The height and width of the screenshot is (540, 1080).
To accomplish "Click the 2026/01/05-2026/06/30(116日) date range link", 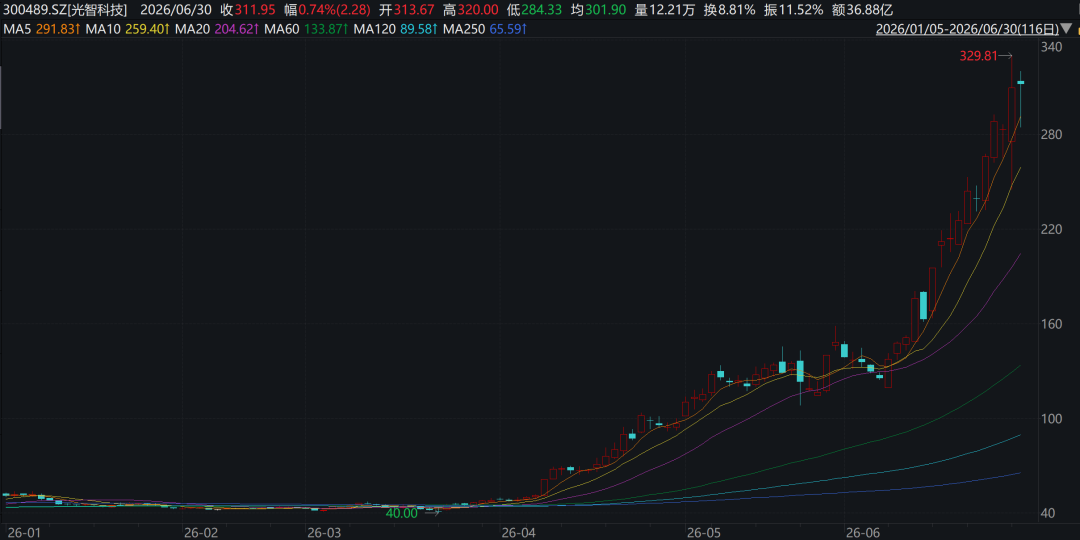I will (967, 29).
